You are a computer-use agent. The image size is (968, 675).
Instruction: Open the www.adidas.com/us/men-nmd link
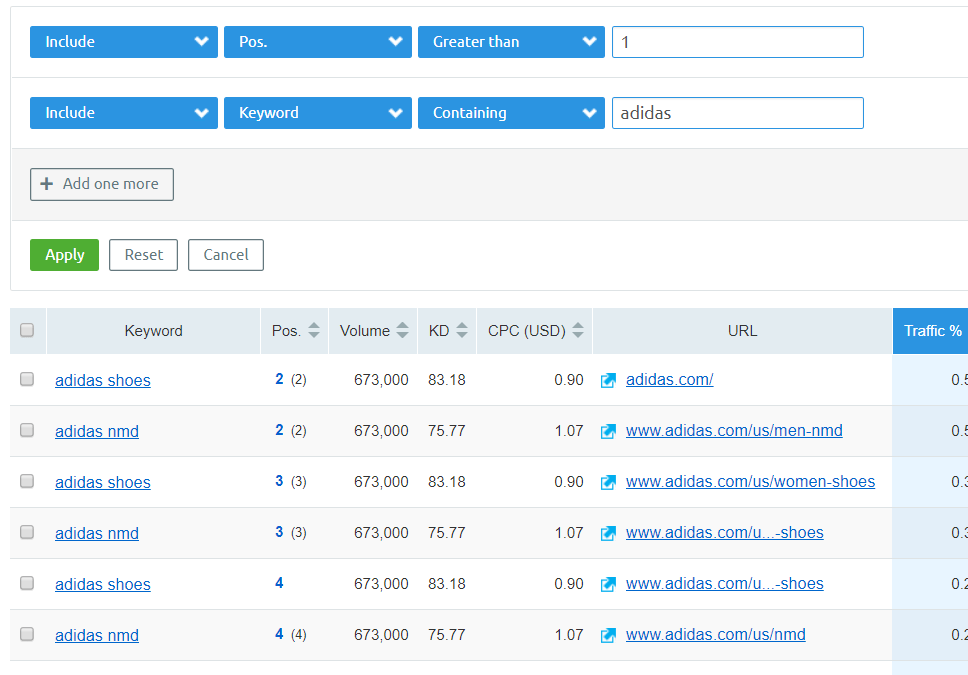(x=734, y=431)
